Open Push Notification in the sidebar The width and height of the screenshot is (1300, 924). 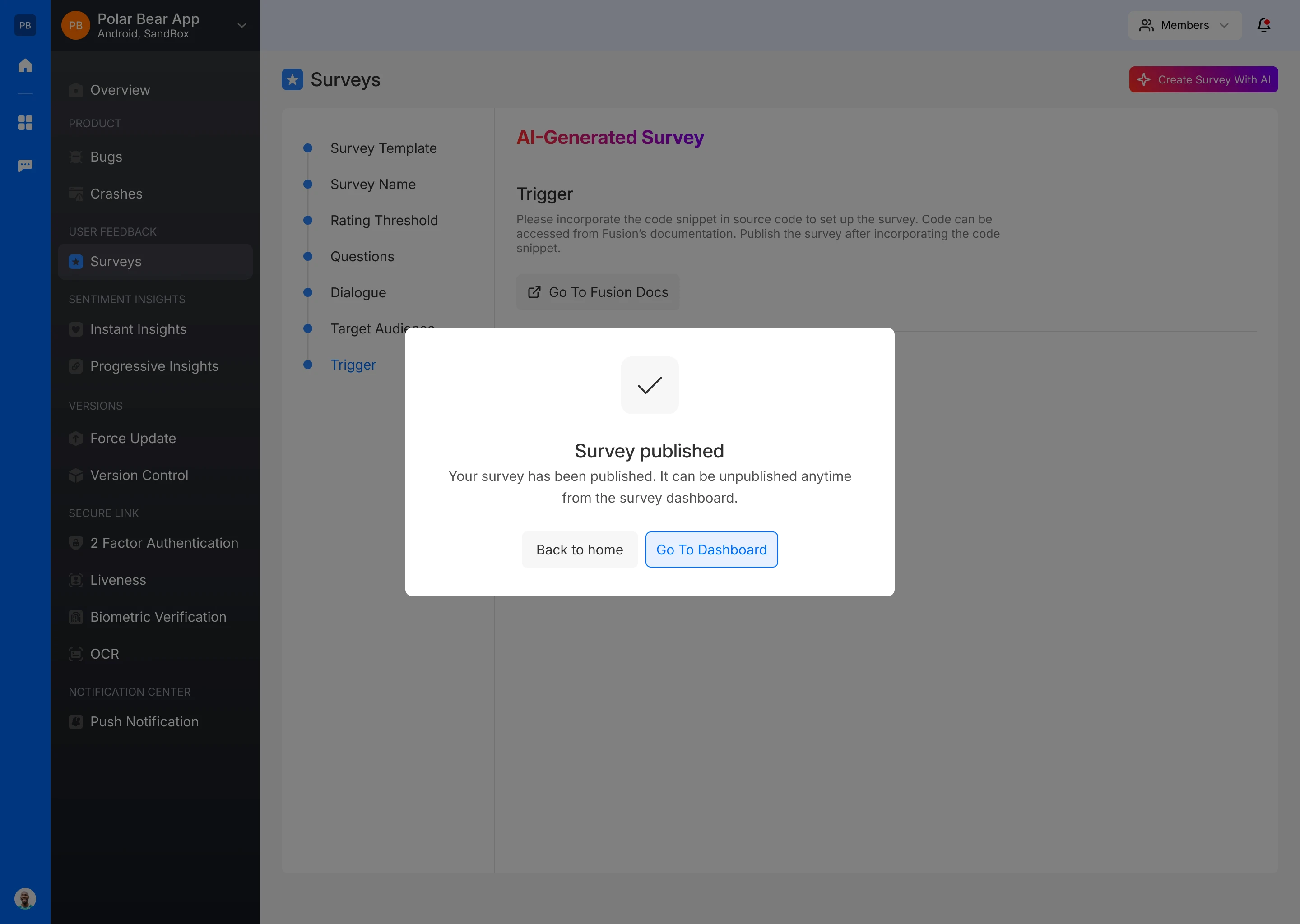(144, 721)
